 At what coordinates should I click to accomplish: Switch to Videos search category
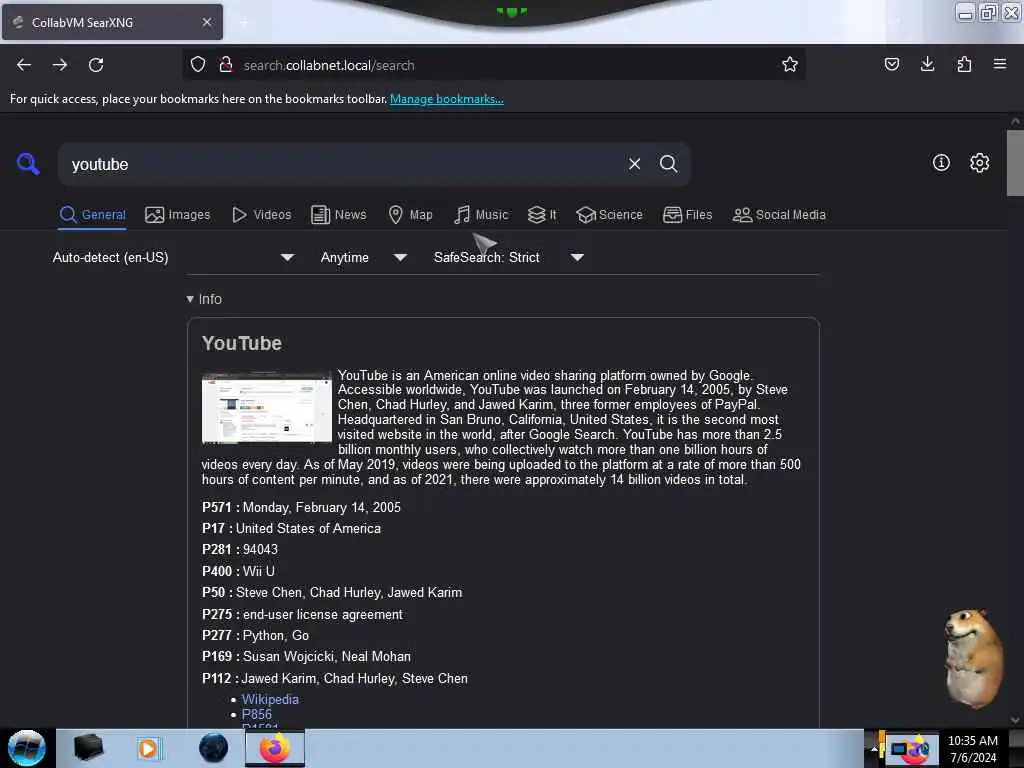262,215
